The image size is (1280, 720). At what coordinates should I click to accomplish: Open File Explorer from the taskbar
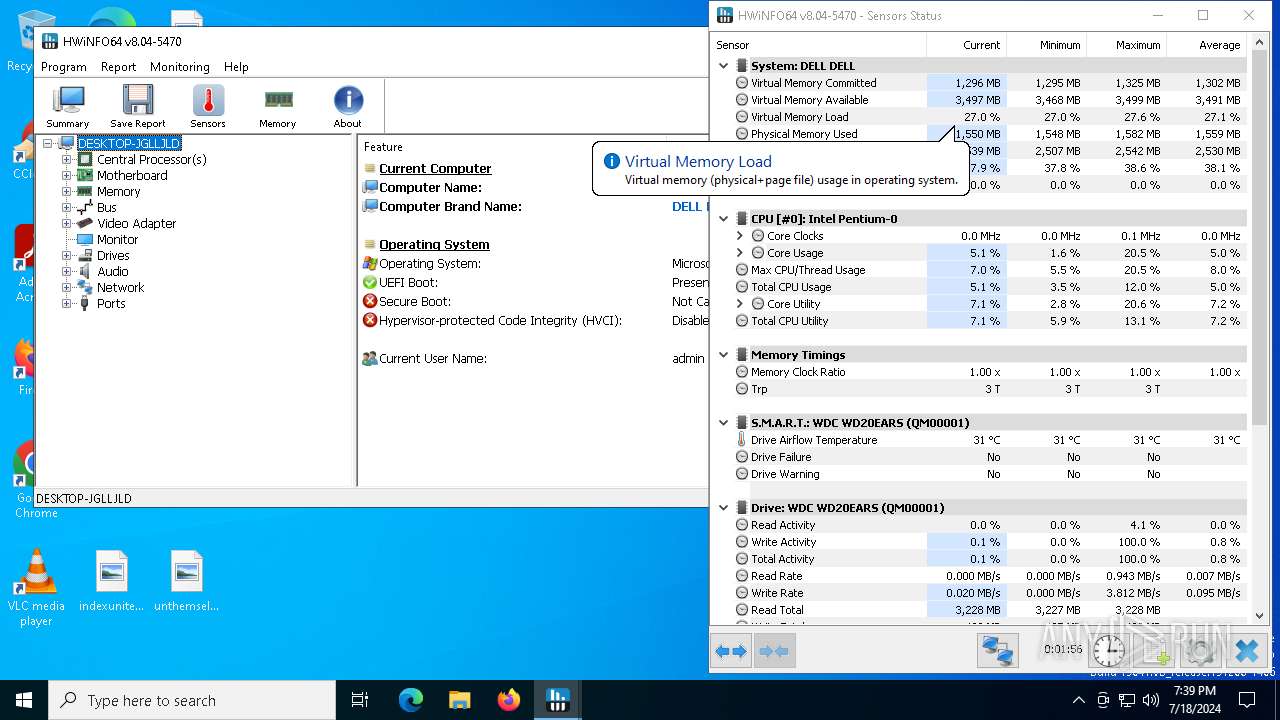coord(460,700)
